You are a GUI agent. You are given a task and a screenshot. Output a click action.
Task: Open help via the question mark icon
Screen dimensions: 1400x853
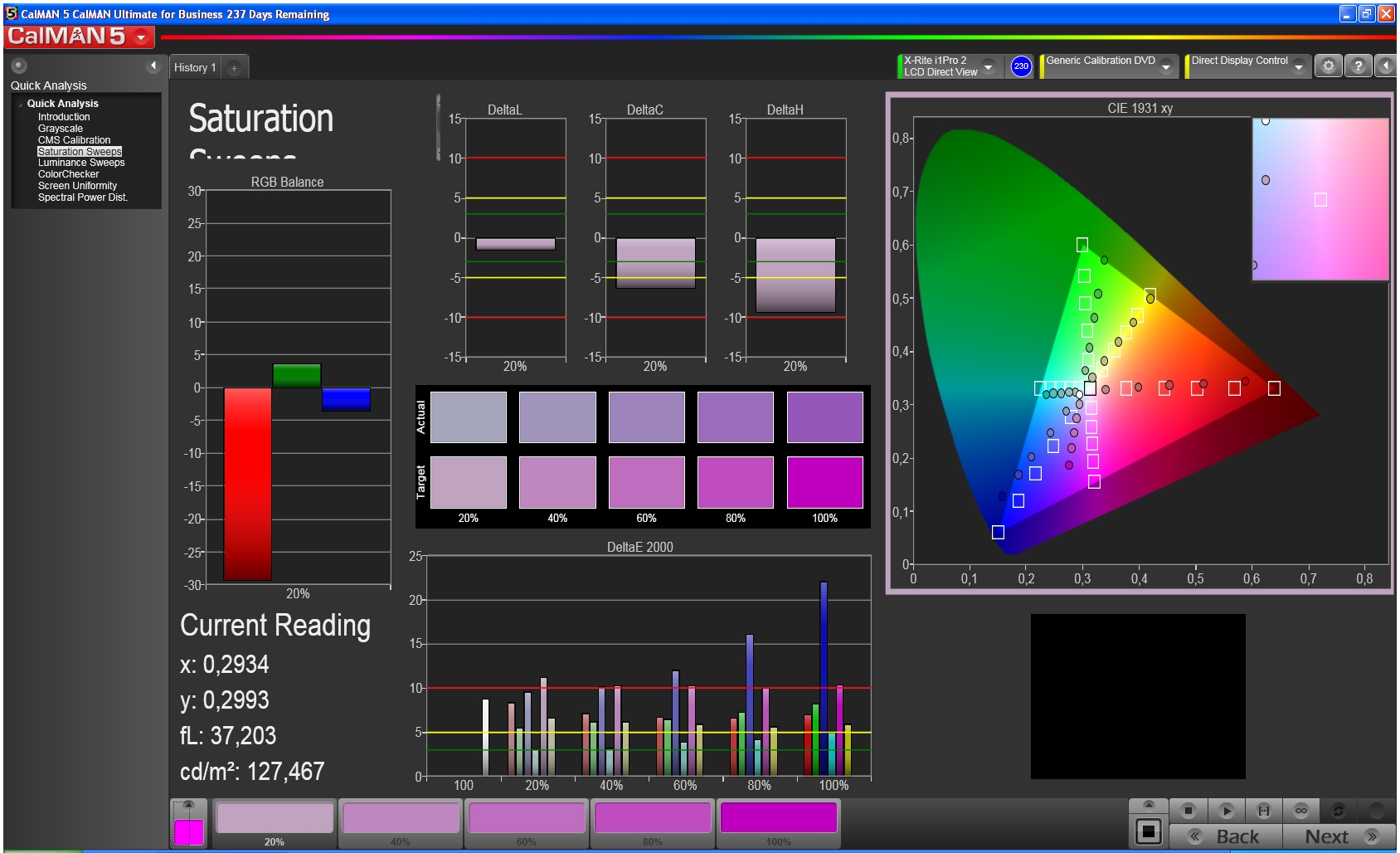pyautogui.click(x=1358, y=66)
